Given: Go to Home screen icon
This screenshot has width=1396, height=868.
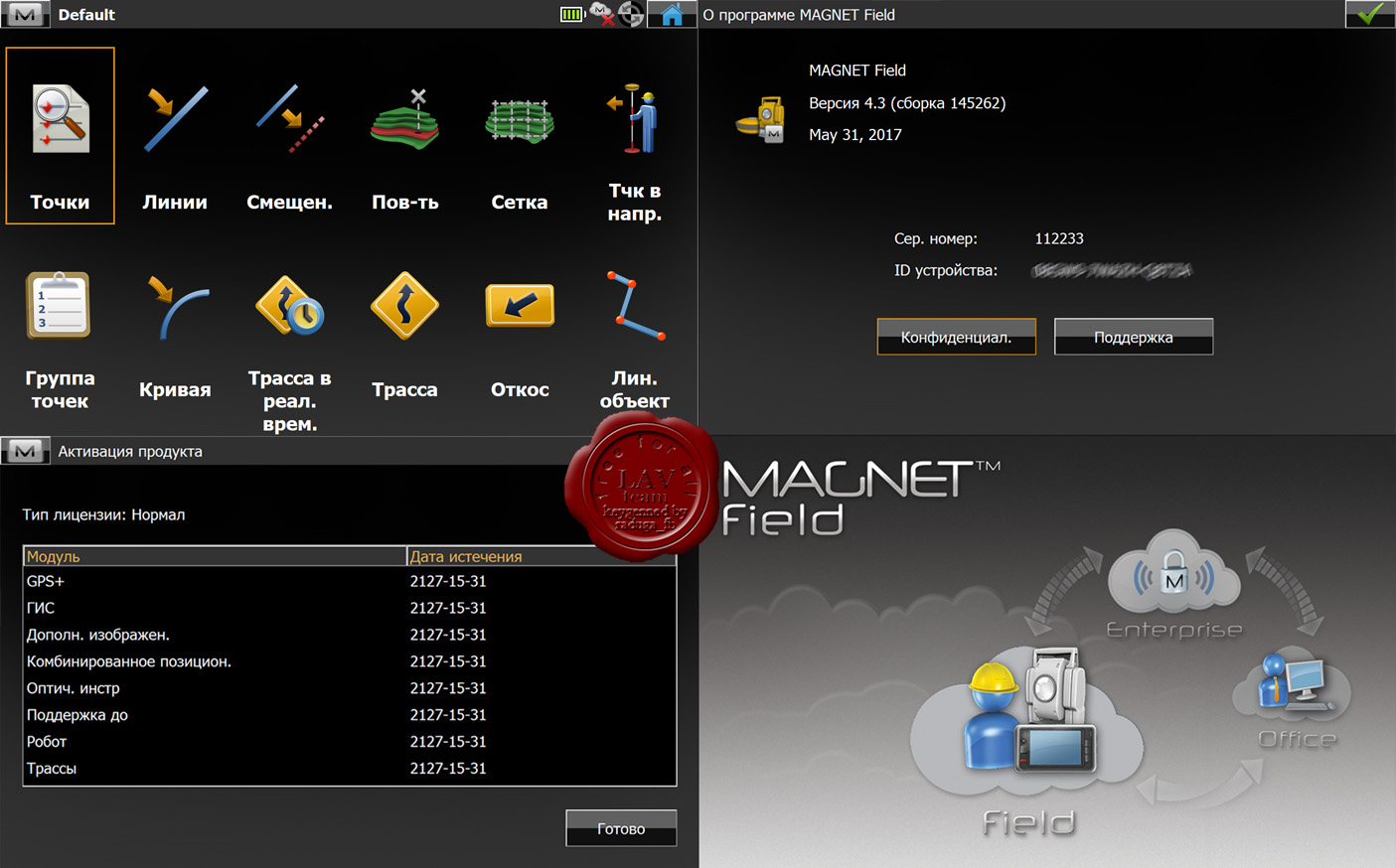Looking at the screenshot, I should [x=672, y=14].
